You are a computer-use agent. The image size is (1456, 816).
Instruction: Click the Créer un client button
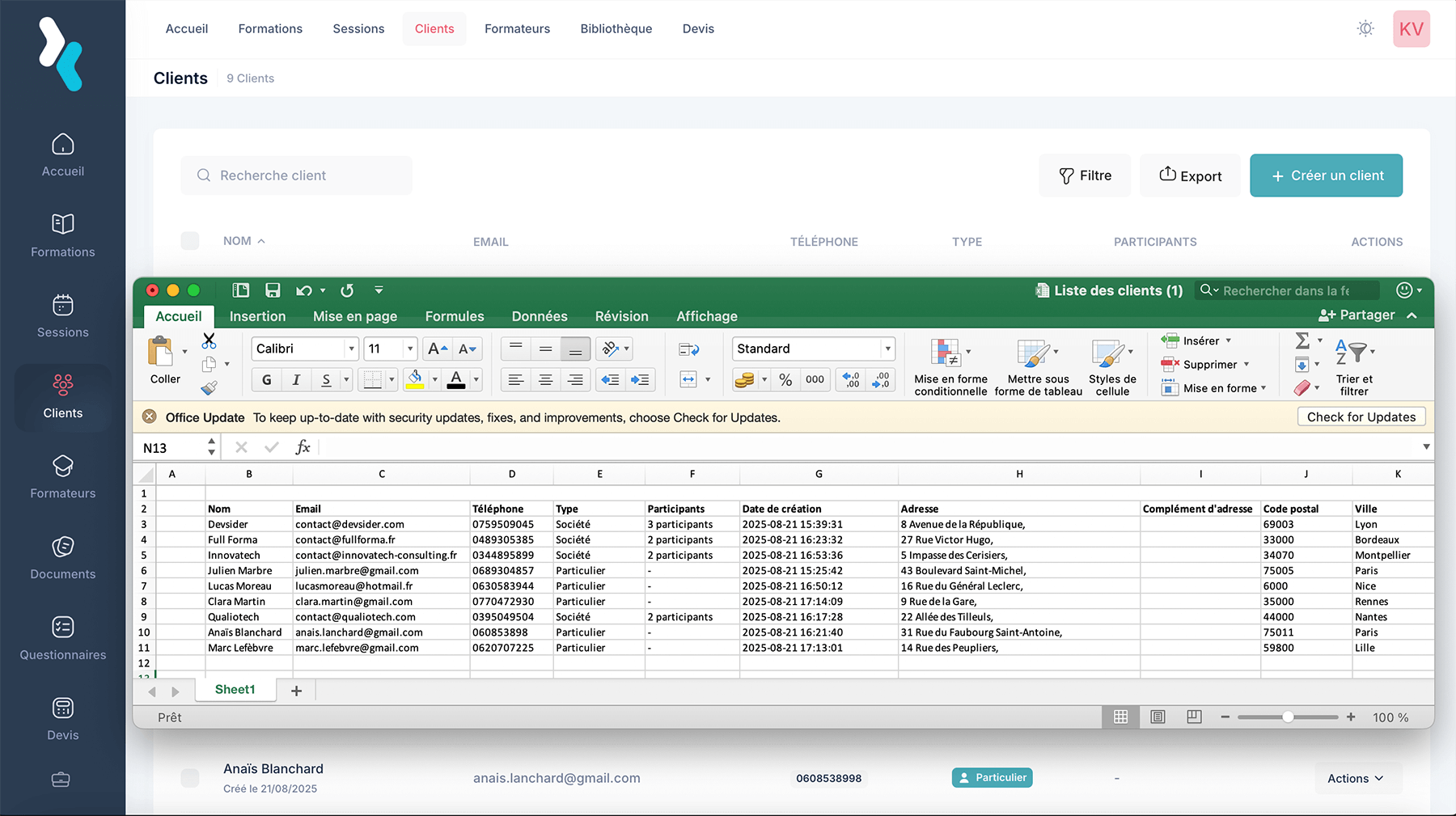(1326, 175)
